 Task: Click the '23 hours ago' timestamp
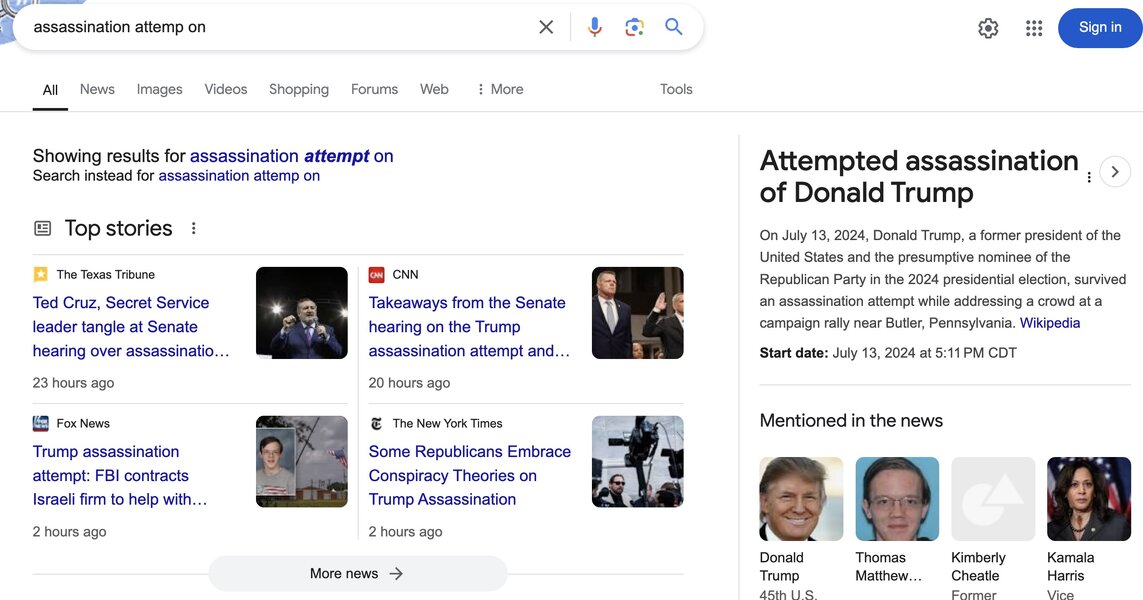(x=74, y=383)
